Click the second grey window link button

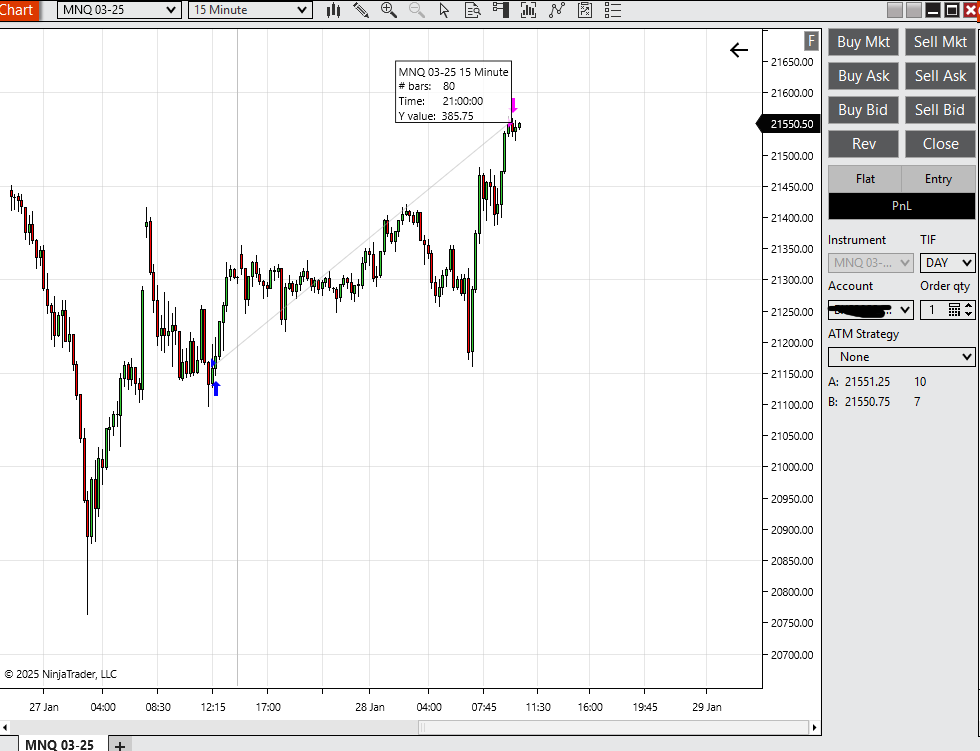point(914,10)
